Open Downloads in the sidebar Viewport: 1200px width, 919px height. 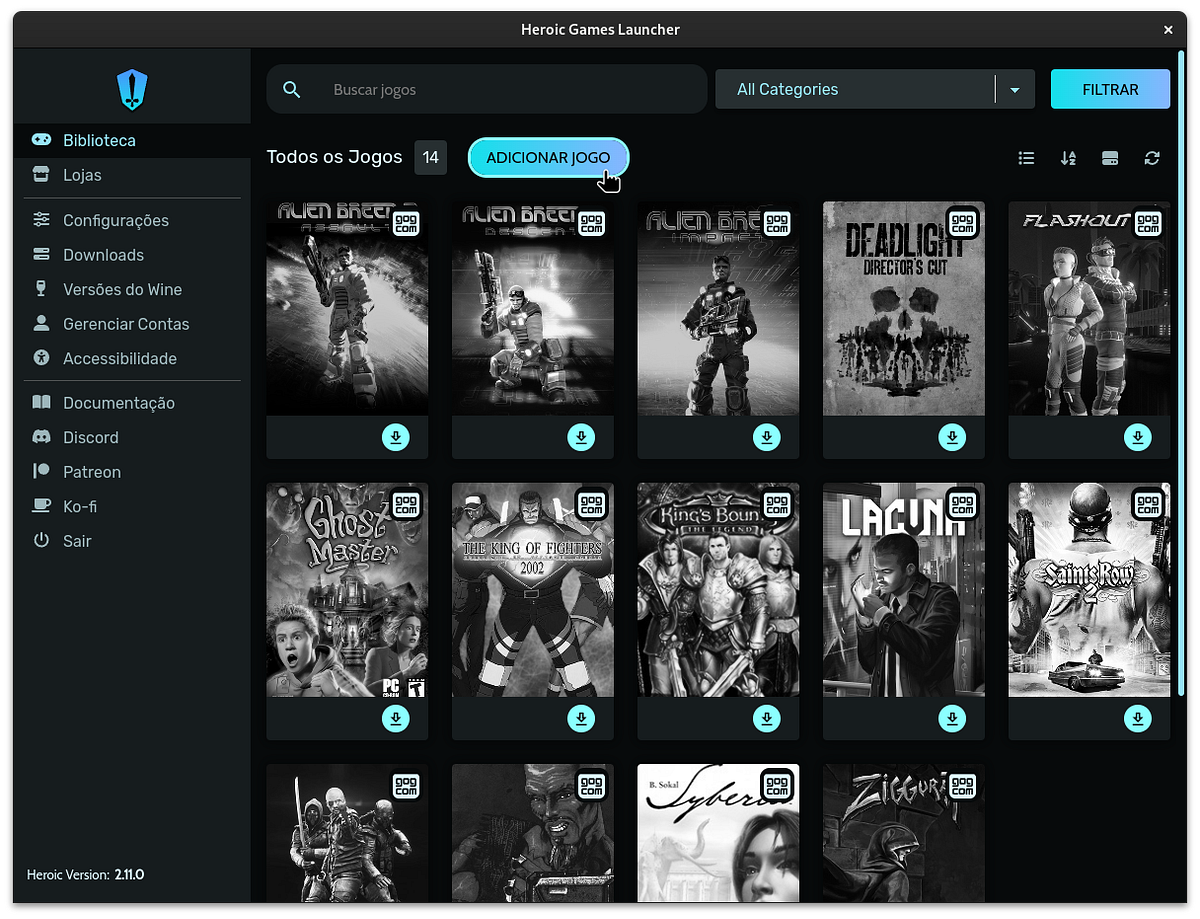pyautogui.click(x=132, y=255)
